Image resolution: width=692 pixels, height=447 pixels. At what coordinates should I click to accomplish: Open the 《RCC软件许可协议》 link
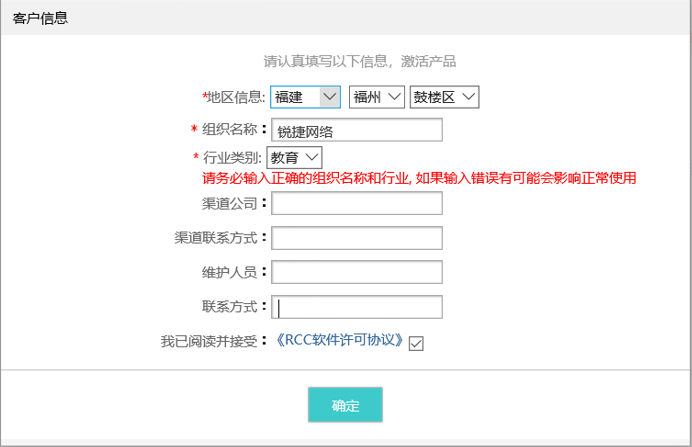339,340
